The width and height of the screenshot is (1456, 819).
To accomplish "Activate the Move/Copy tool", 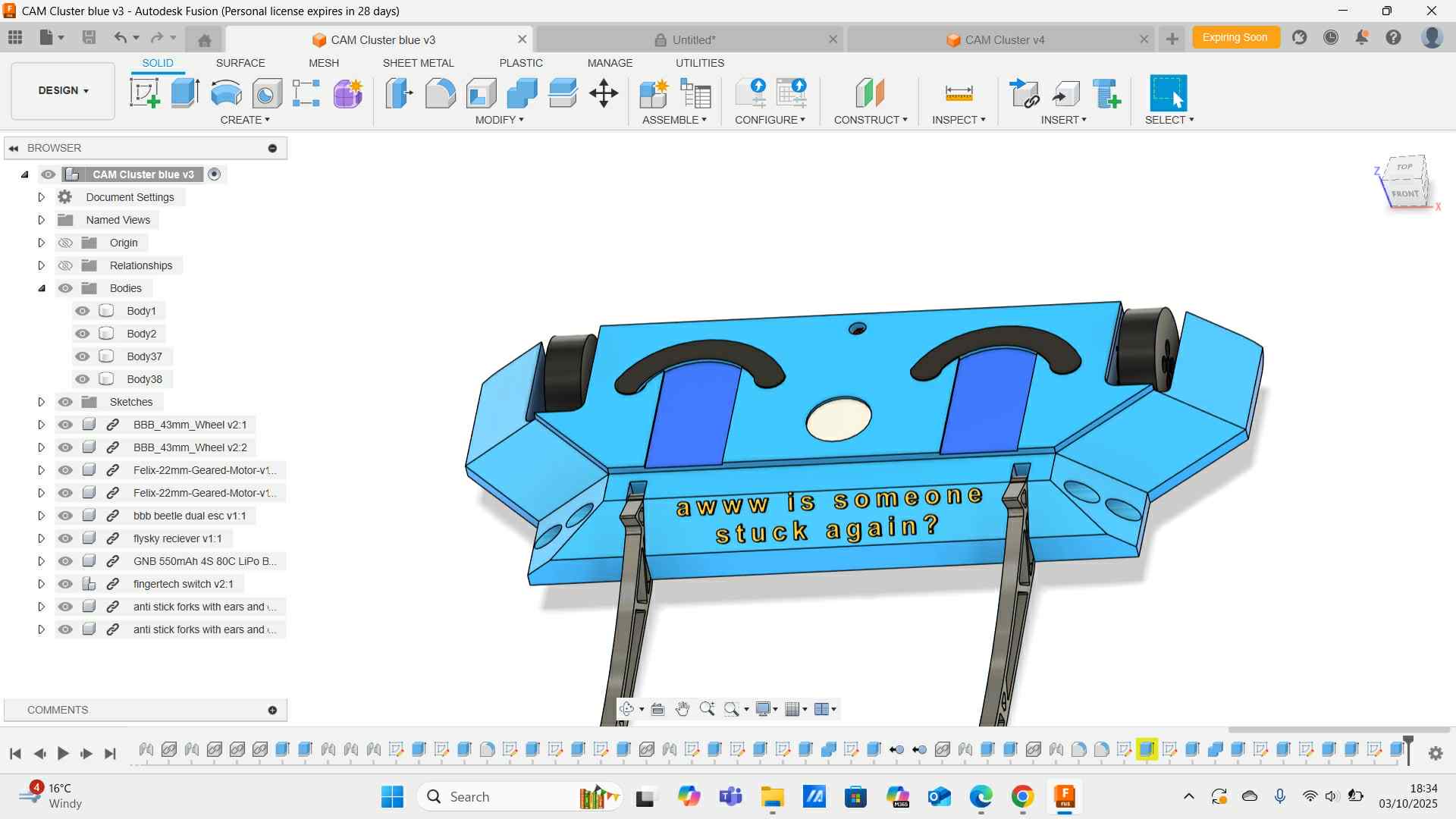I will click(604, 93).
